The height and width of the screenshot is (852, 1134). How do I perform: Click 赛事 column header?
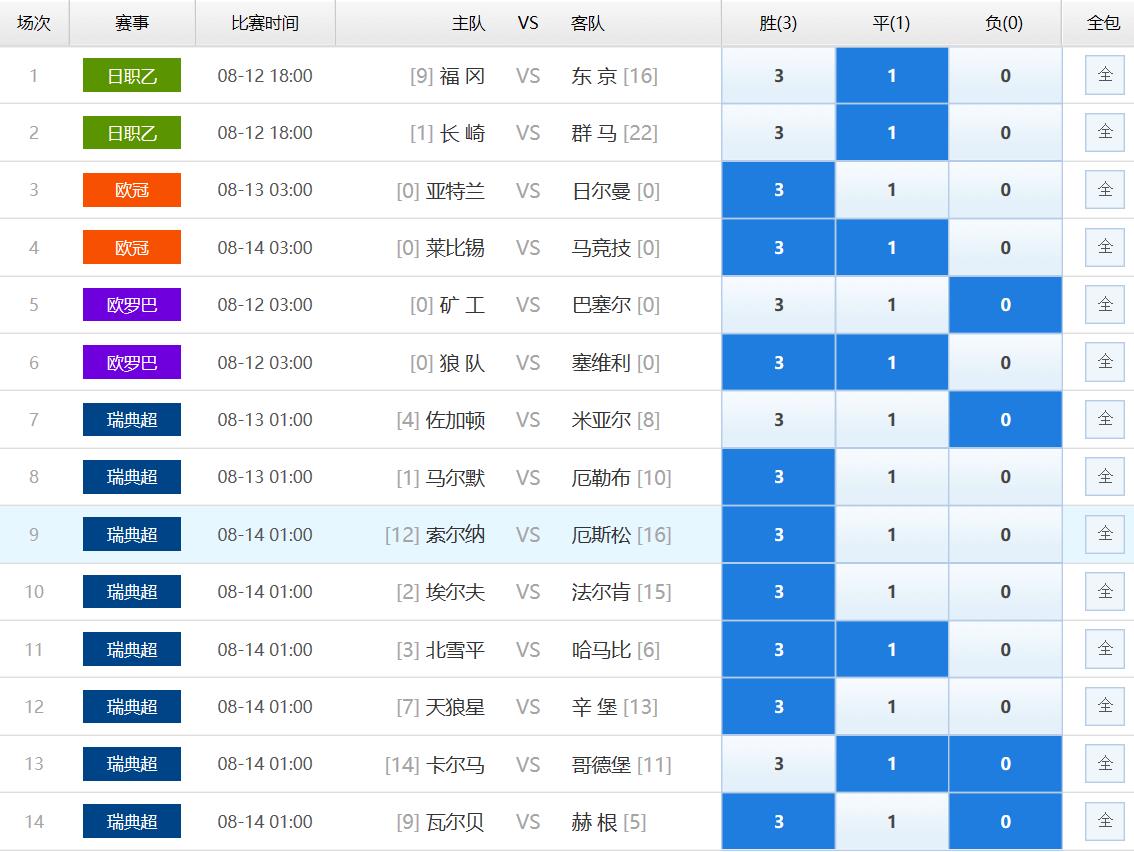pyautogui.click(x=132, y=23)
